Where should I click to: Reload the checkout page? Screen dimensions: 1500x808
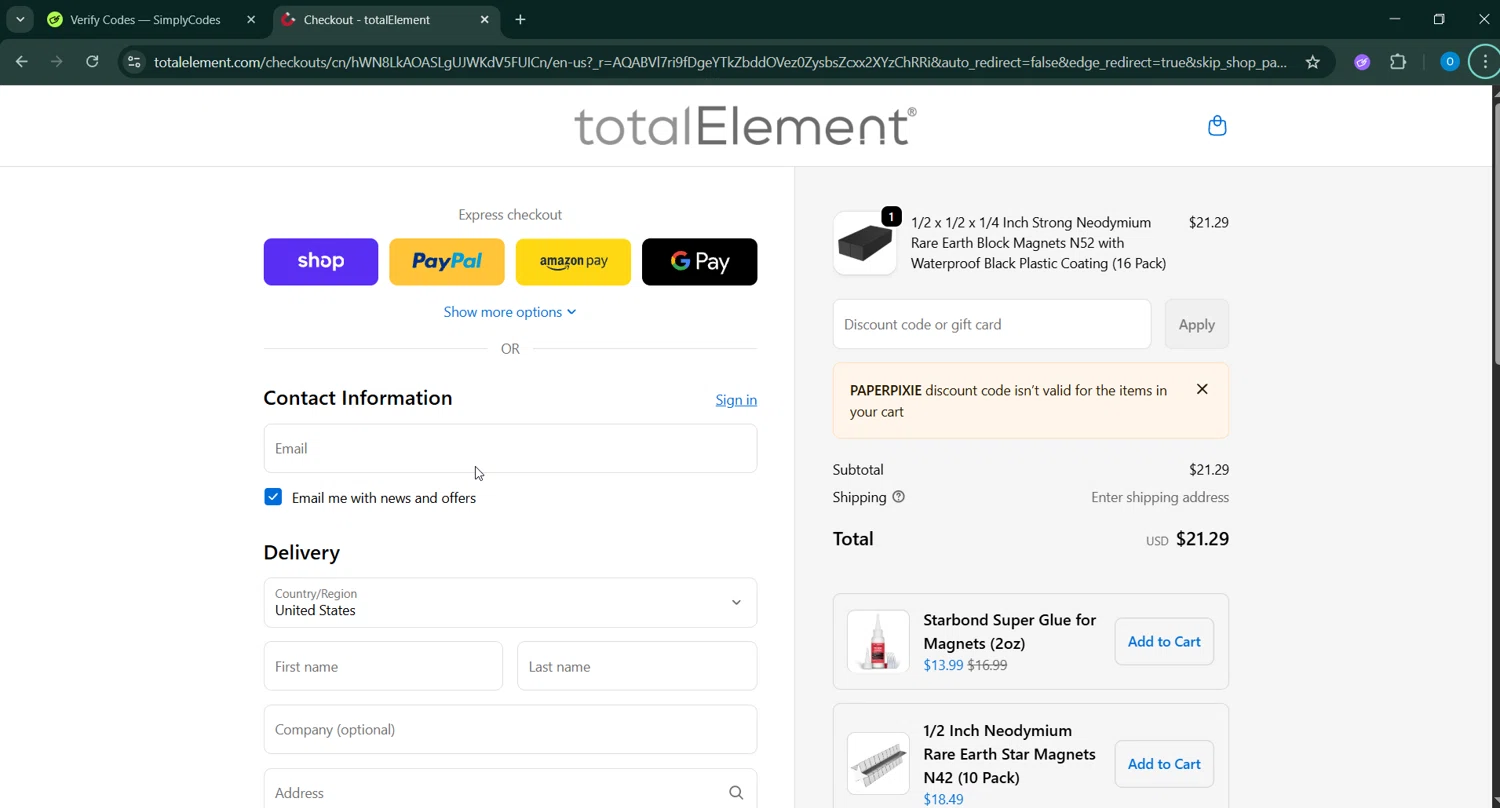point(92,62)
